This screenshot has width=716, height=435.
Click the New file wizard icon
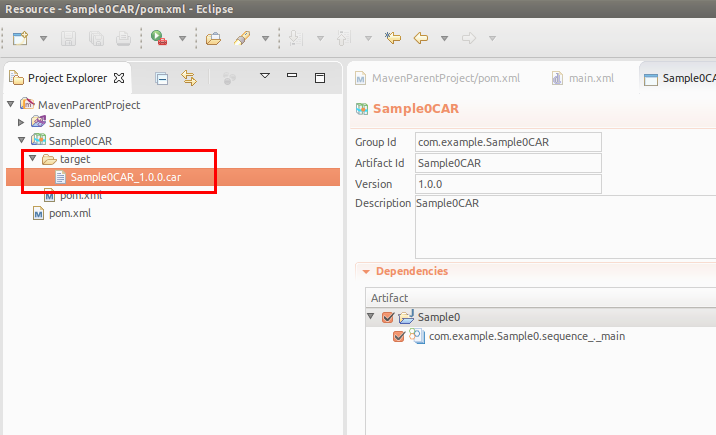click(20, 39)
